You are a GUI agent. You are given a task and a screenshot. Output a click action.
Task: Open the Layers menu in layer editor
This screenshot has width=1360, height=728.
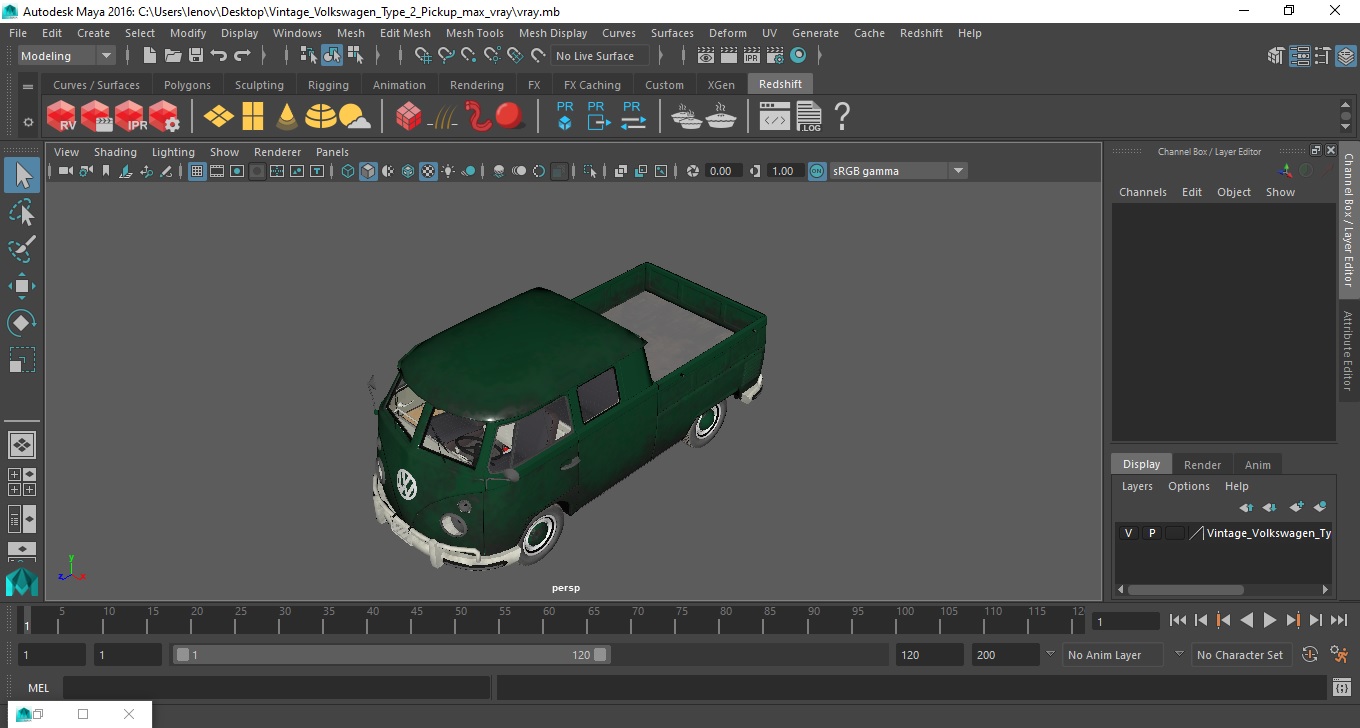(x=1137, y=486)
